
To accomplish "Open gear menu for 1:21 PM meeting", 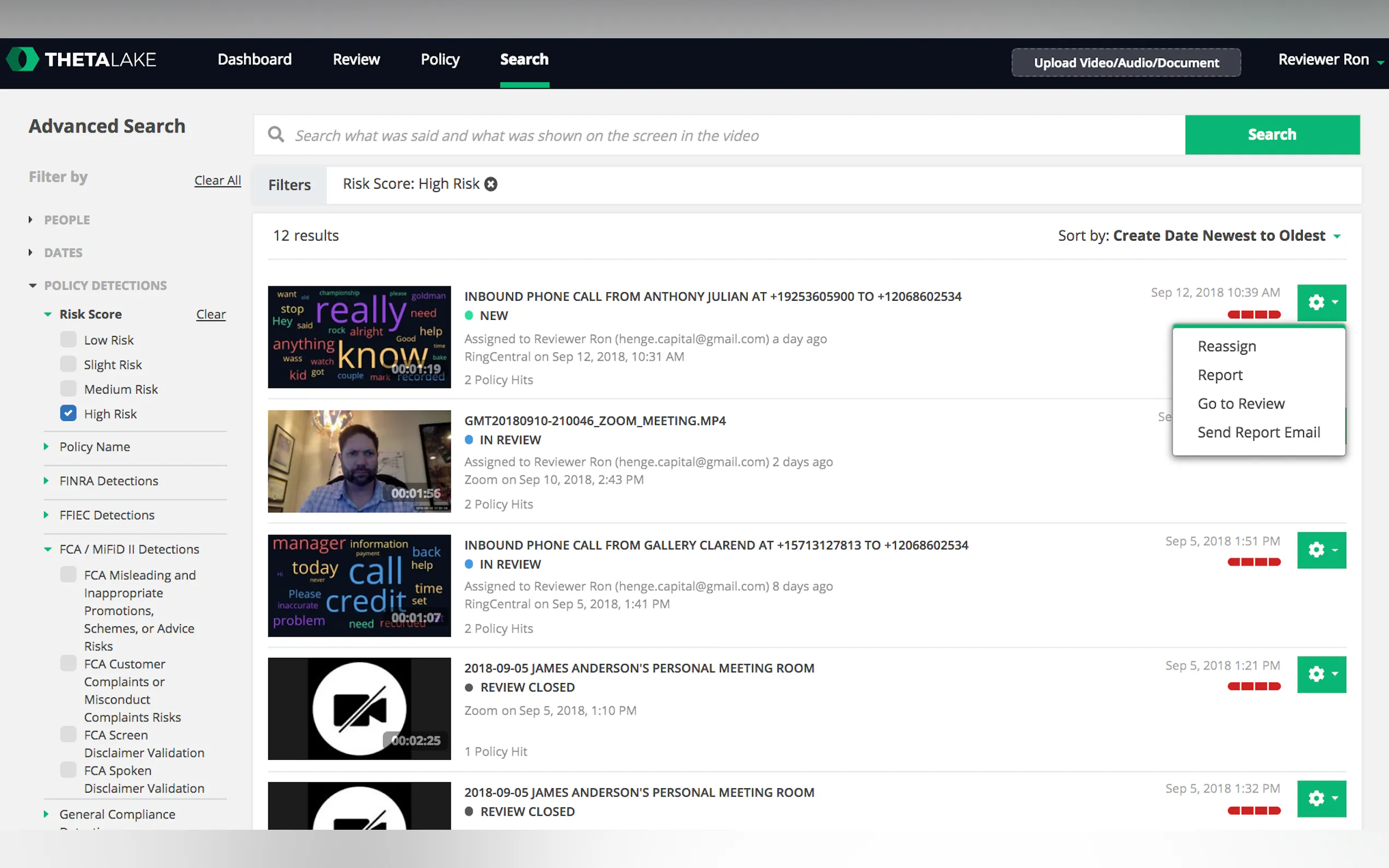I will pyautogui.click(x=1321, y=674).
